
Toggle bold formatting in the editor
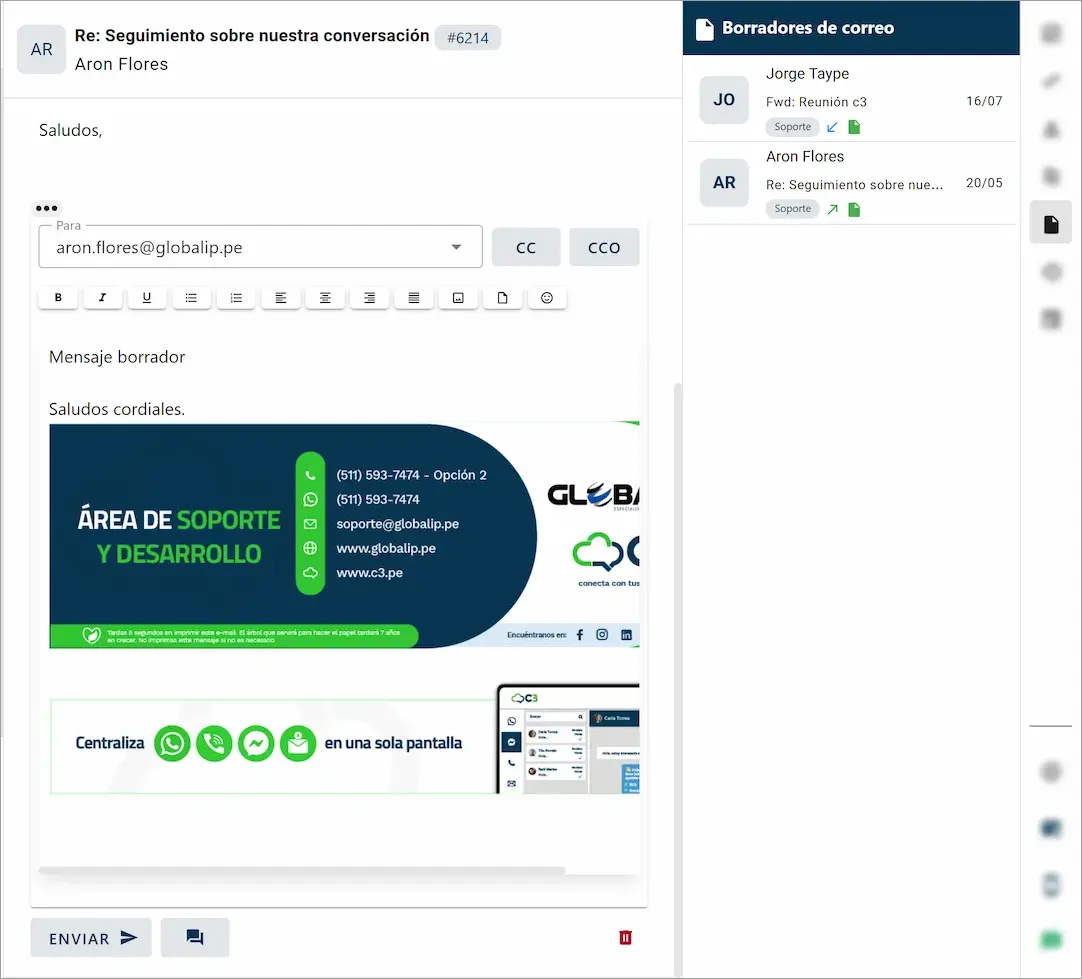pos(58,298)
